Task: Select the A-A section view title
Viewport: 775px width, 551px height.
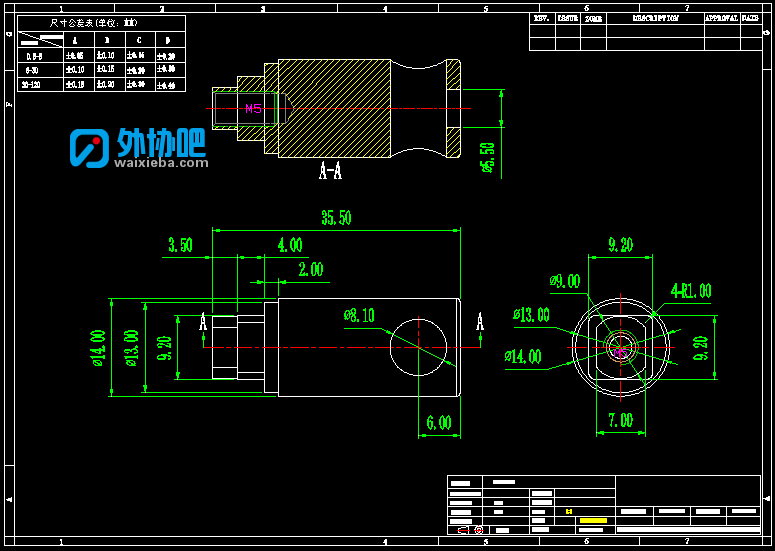Action: pos(331,171)
